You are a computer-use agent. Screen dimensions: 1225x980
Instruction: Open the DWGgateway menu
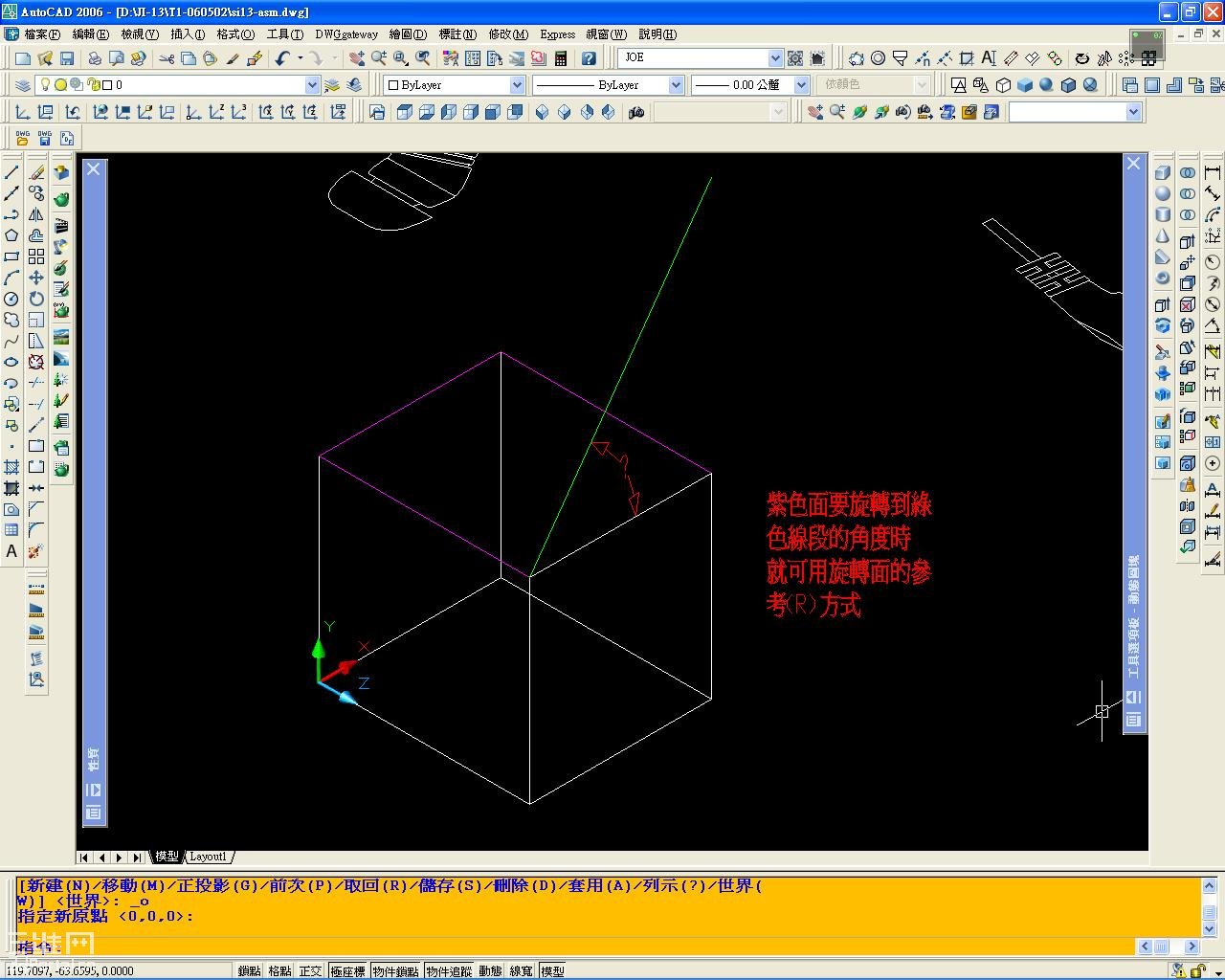pos(346,34)
